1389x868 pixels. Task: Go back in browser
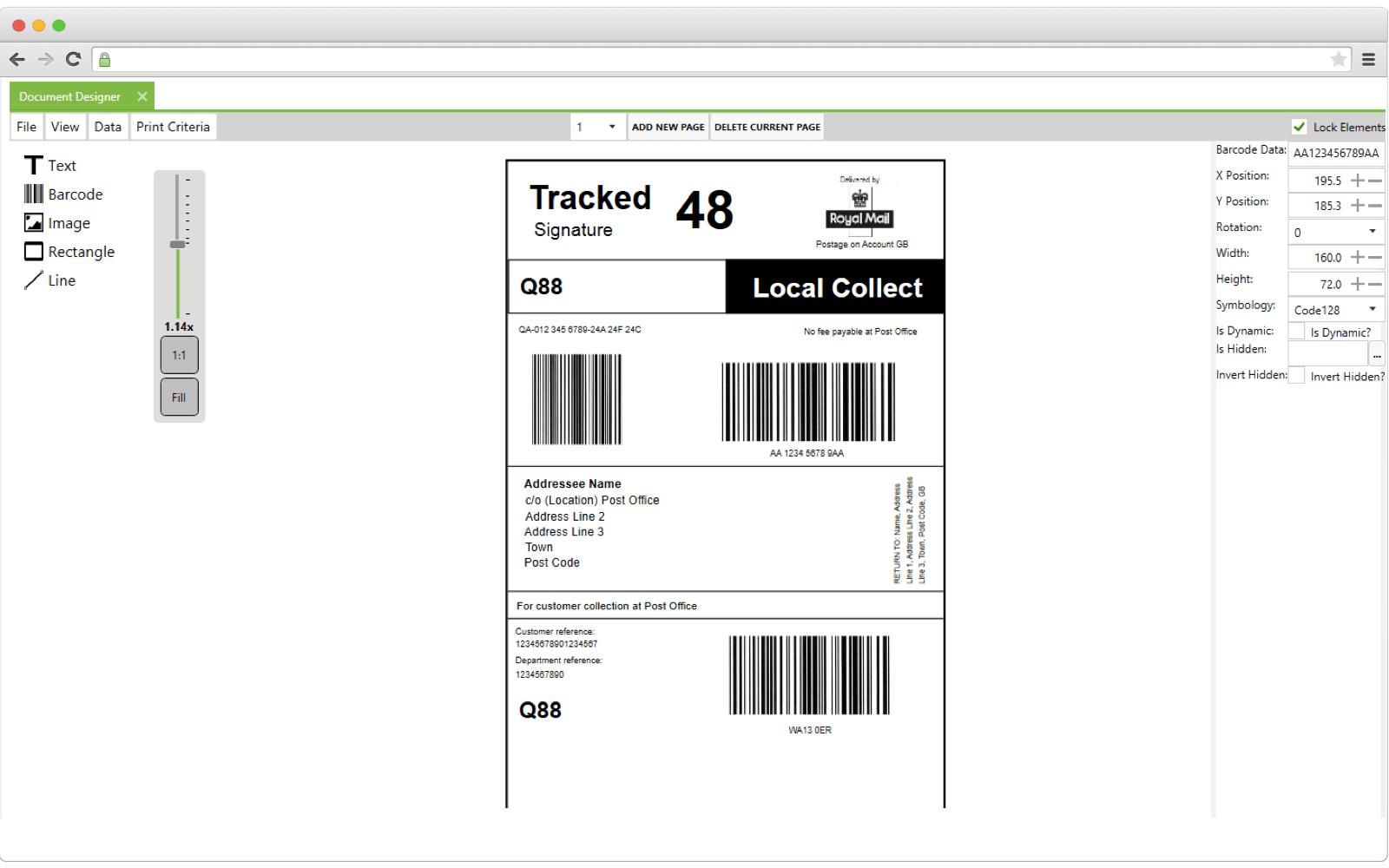tap(17, 59)
